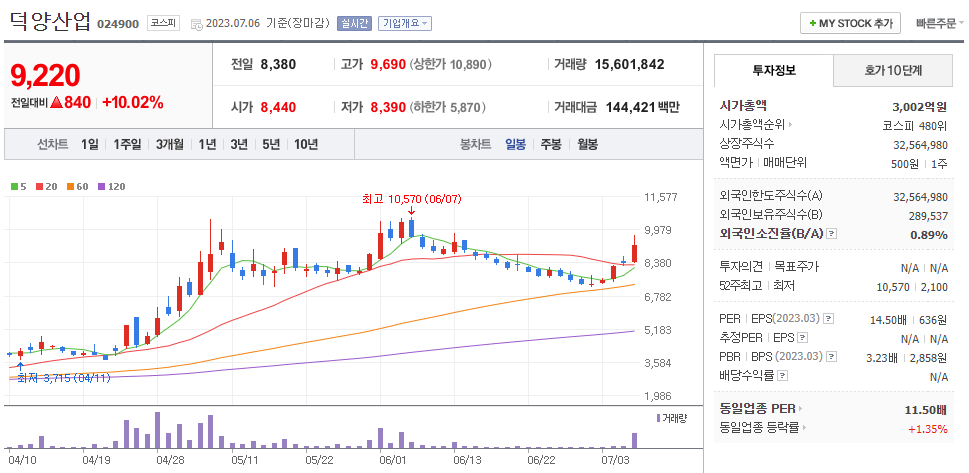Screen dimensions: 969x473
Task: Select the 5년 line chart period
Action: (x=271, y=145)
